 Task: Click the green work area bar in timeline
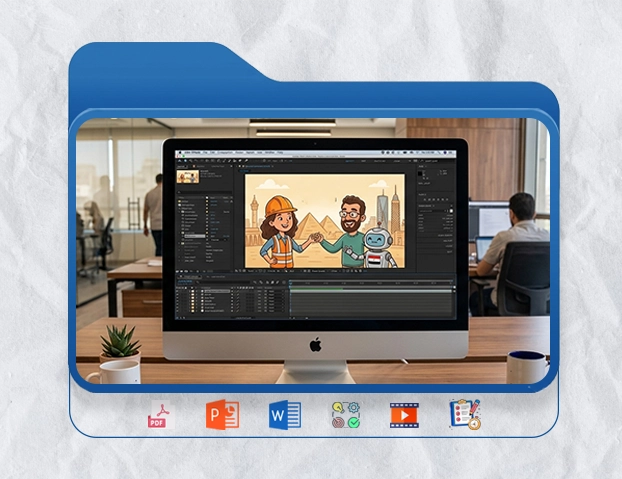click(317, 289)
